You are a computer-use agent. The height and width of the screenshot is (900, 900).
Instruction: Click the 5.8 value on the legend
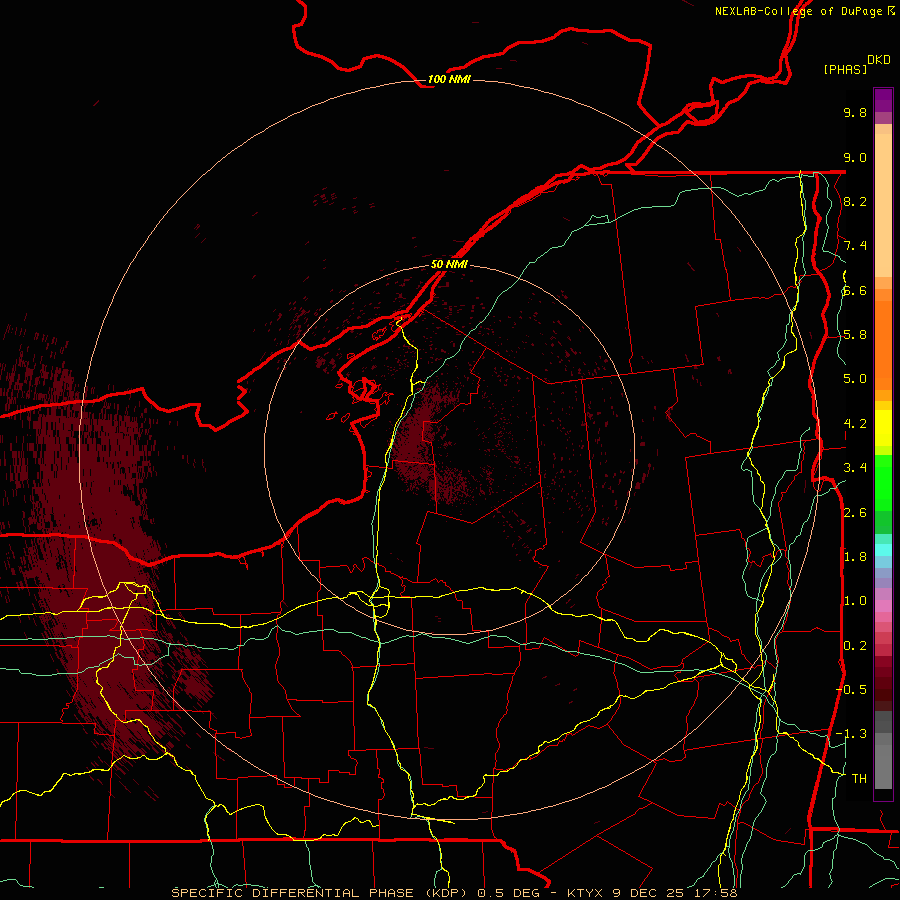point(855,335)
